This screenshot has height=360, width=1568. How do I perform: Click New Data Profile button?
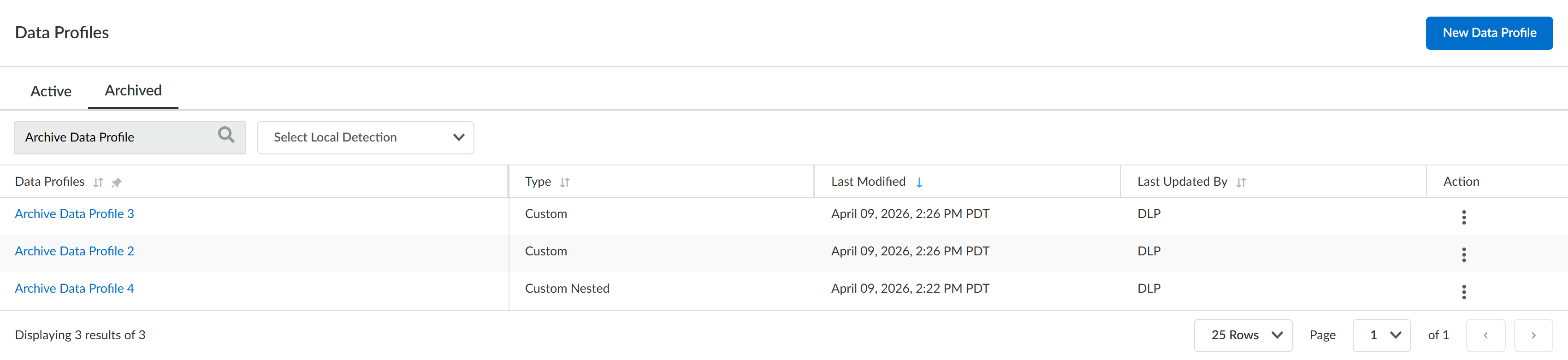tap(1489, 33)
